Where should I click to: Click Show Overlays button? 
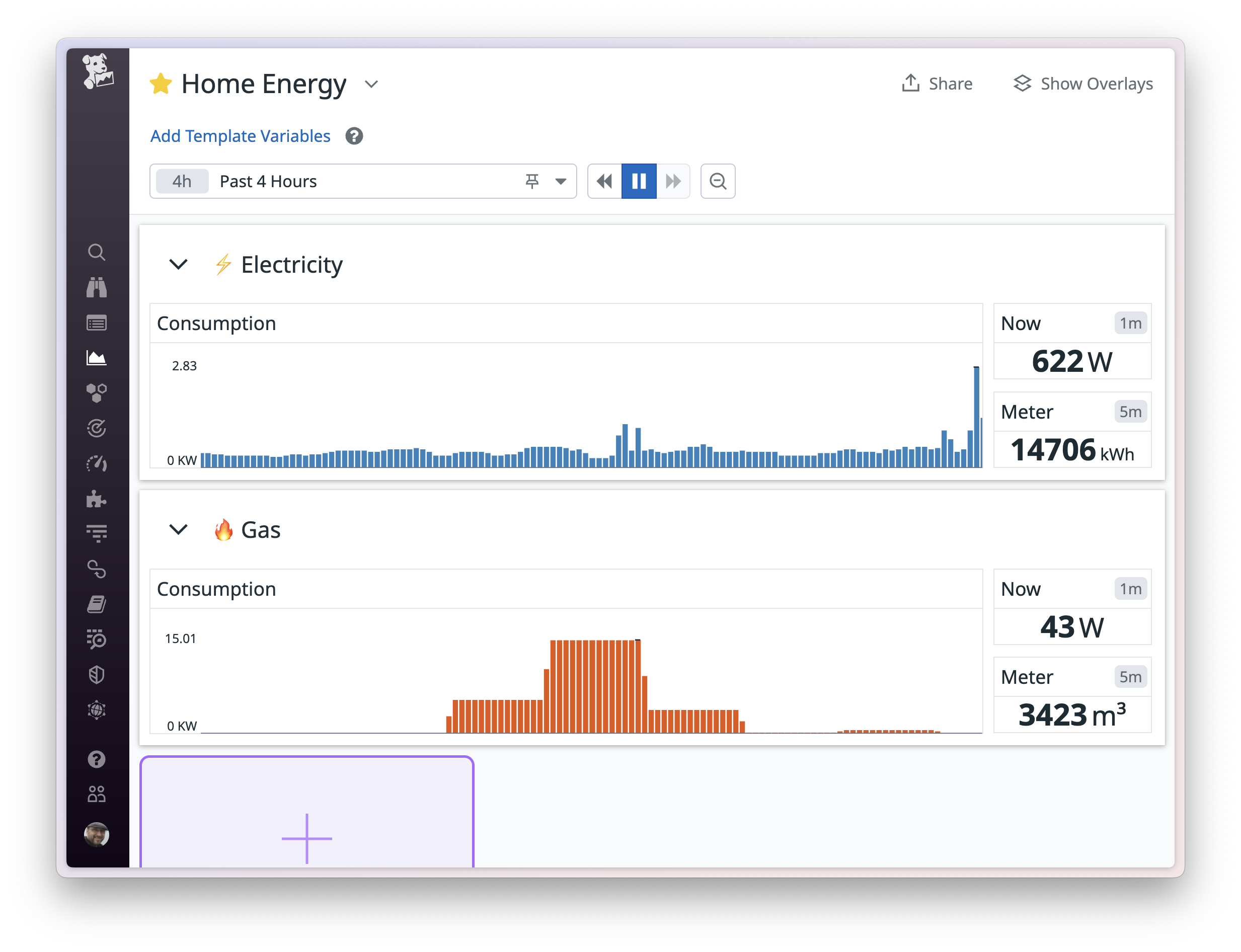[x=1083, y=84]
